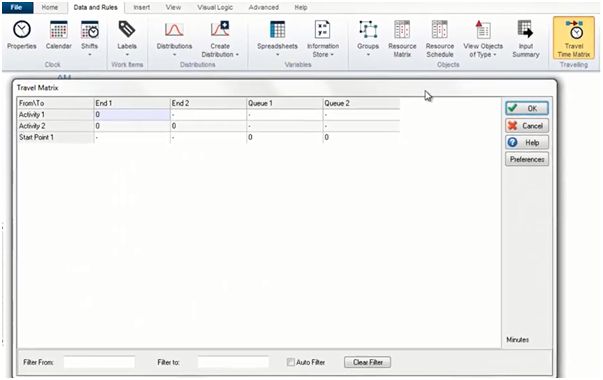
Task: Switch to the Home tab
Action: (50, 7)
